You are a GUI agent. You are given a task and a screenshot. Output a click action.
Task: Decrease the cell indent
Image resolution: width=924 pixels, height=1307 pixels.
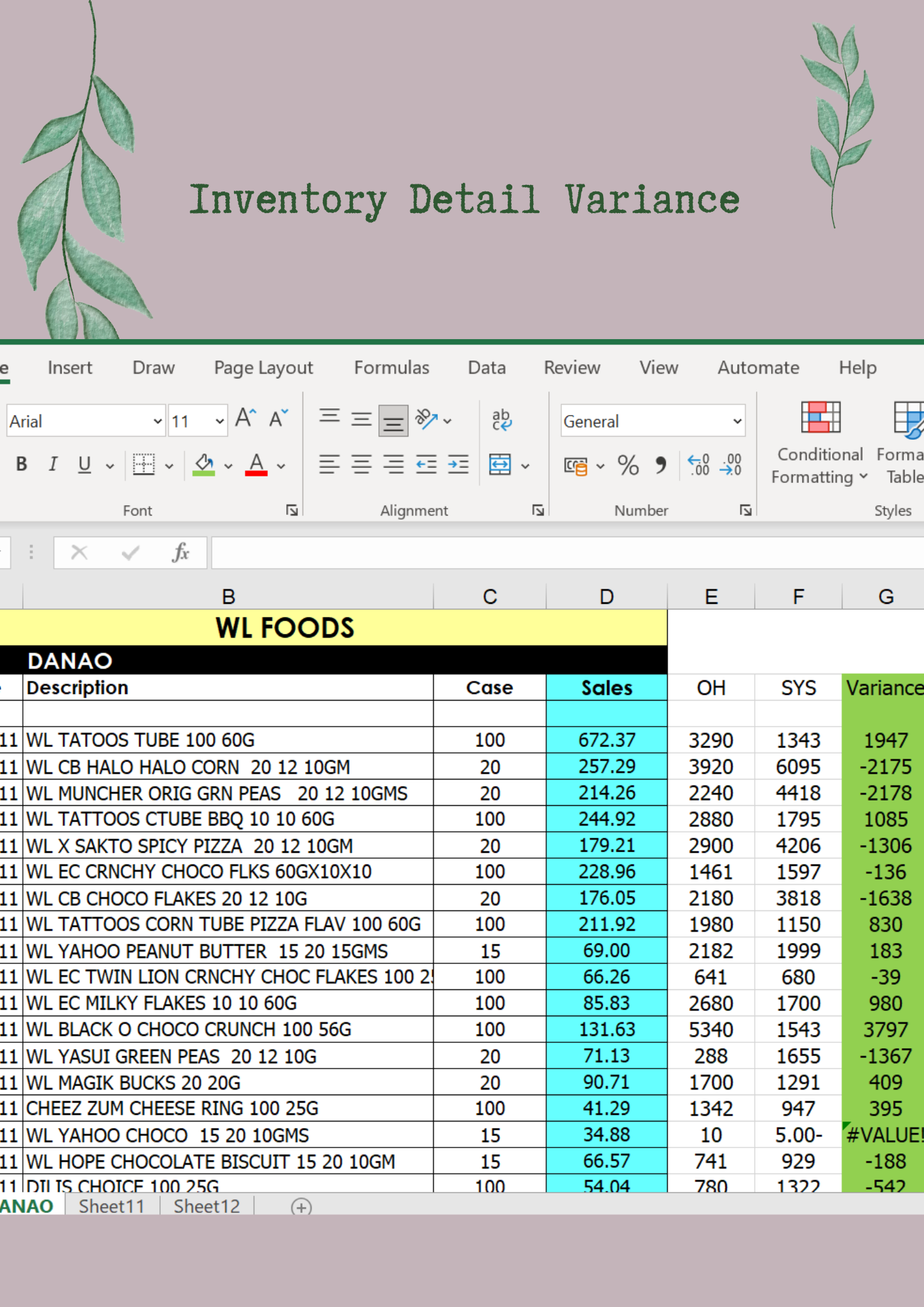pyautogui.click(x=426, y=465)
